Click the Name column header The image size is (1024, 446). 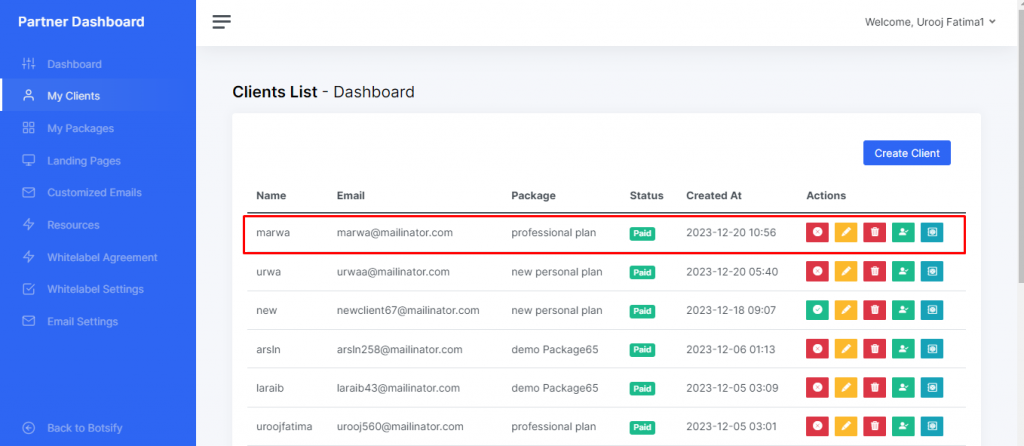point(271,195)
